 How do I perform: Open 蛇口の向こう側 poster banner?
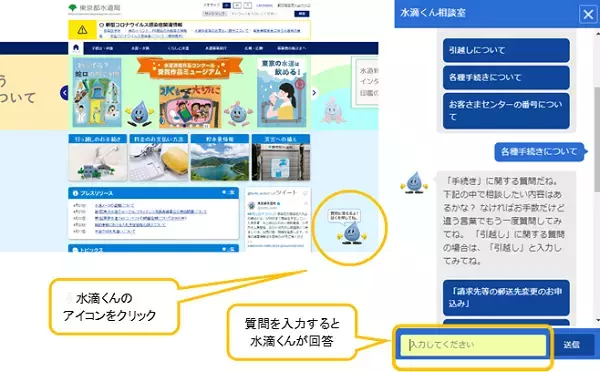[x=97, y=92]
